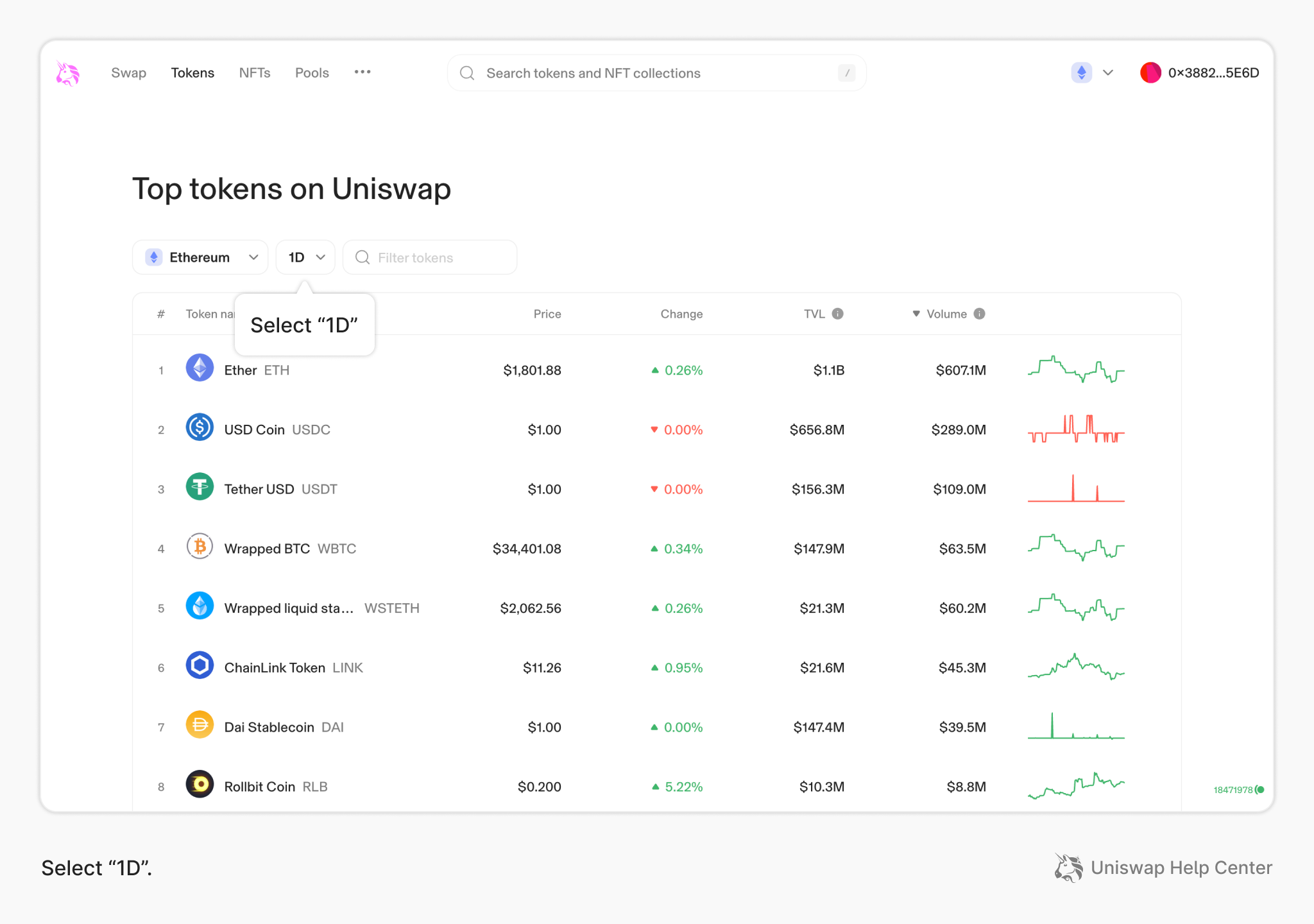Click the Tether USD token icon
Viewport: 1314px width, 924px height.
[x=200, y=486]
